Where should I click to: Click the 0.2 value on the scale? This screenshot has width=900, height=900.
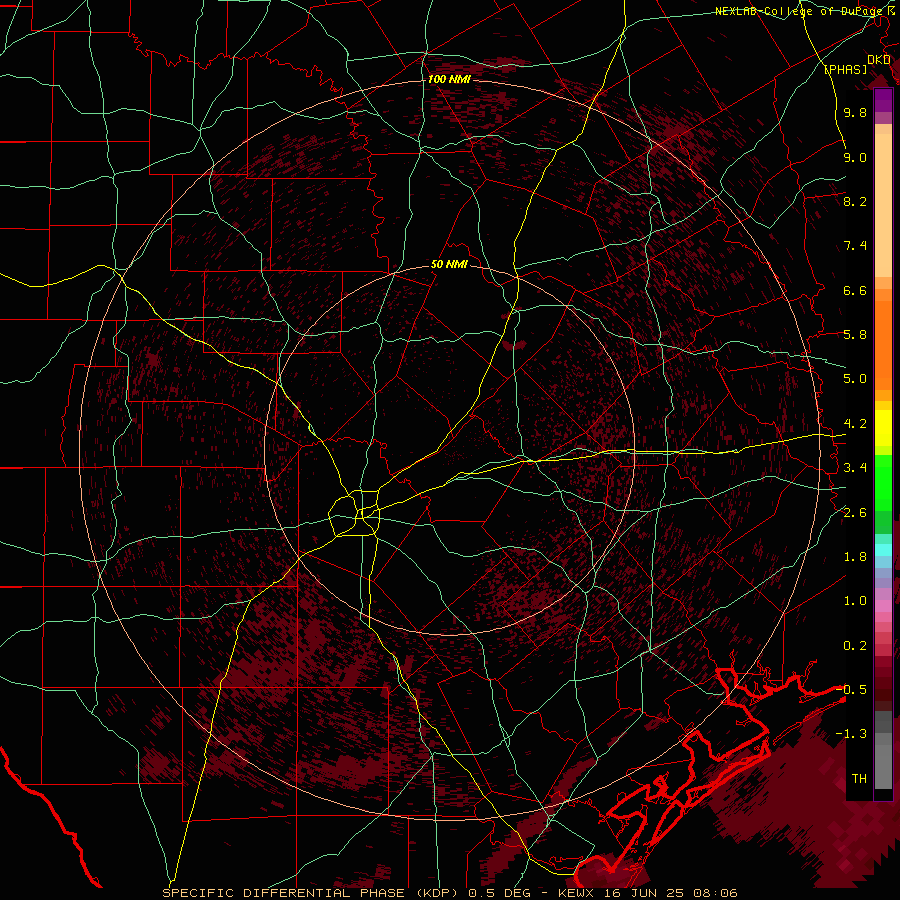pos(855,646)
